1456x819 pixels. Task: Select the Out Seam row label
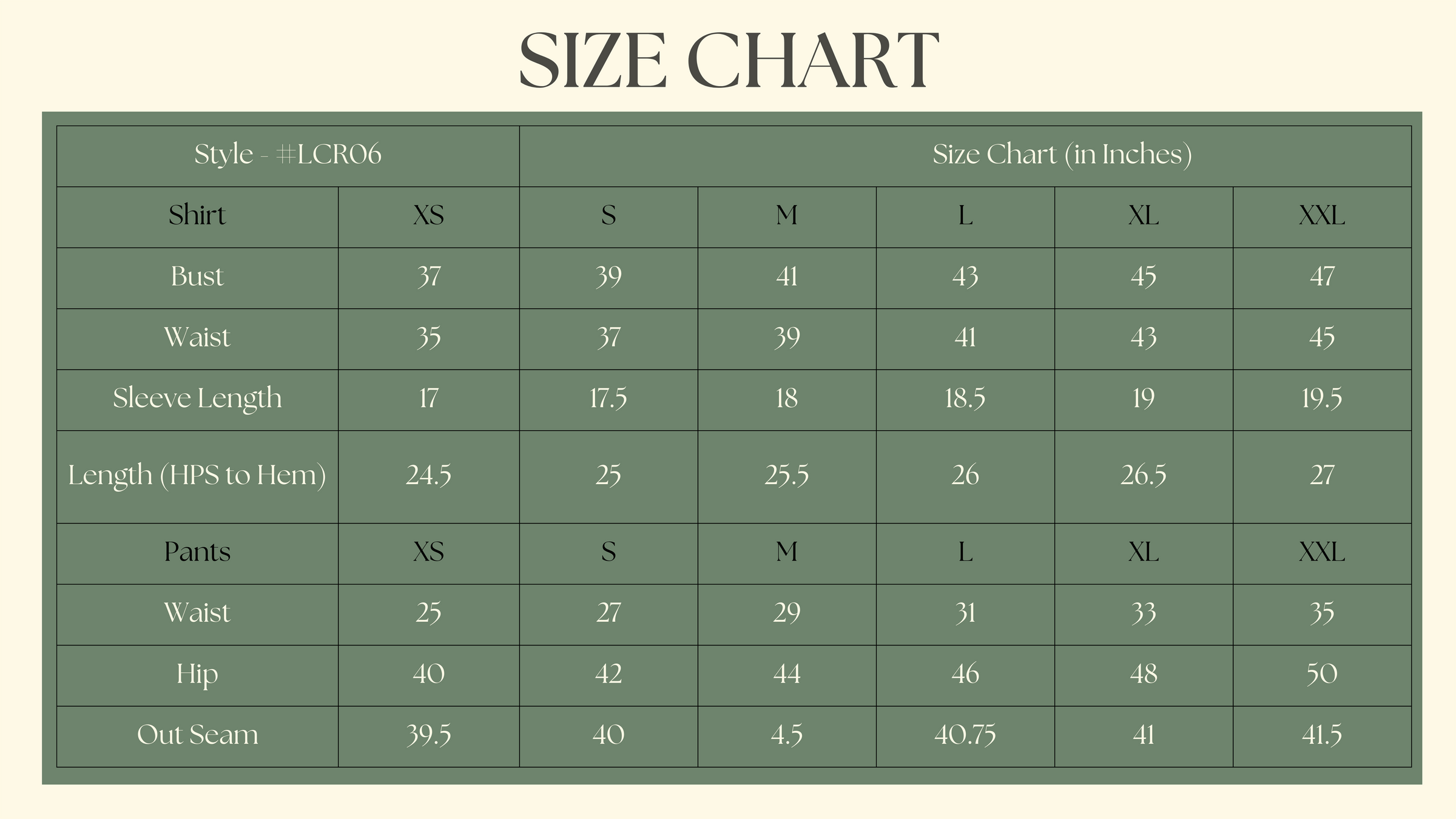197,735
